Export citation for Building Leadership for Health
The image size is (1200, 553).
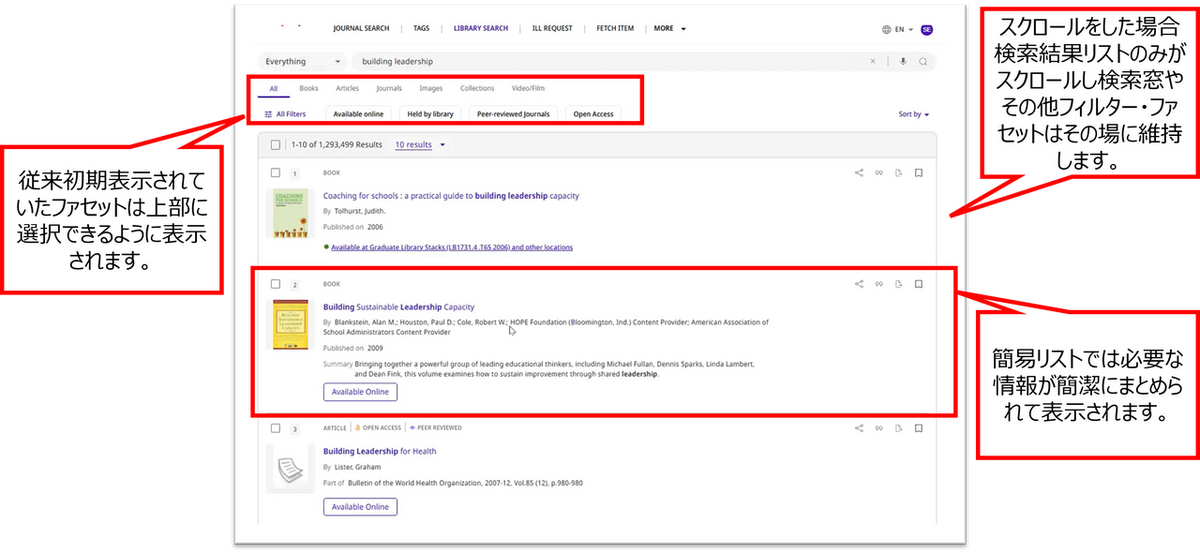tap(899, 428)
